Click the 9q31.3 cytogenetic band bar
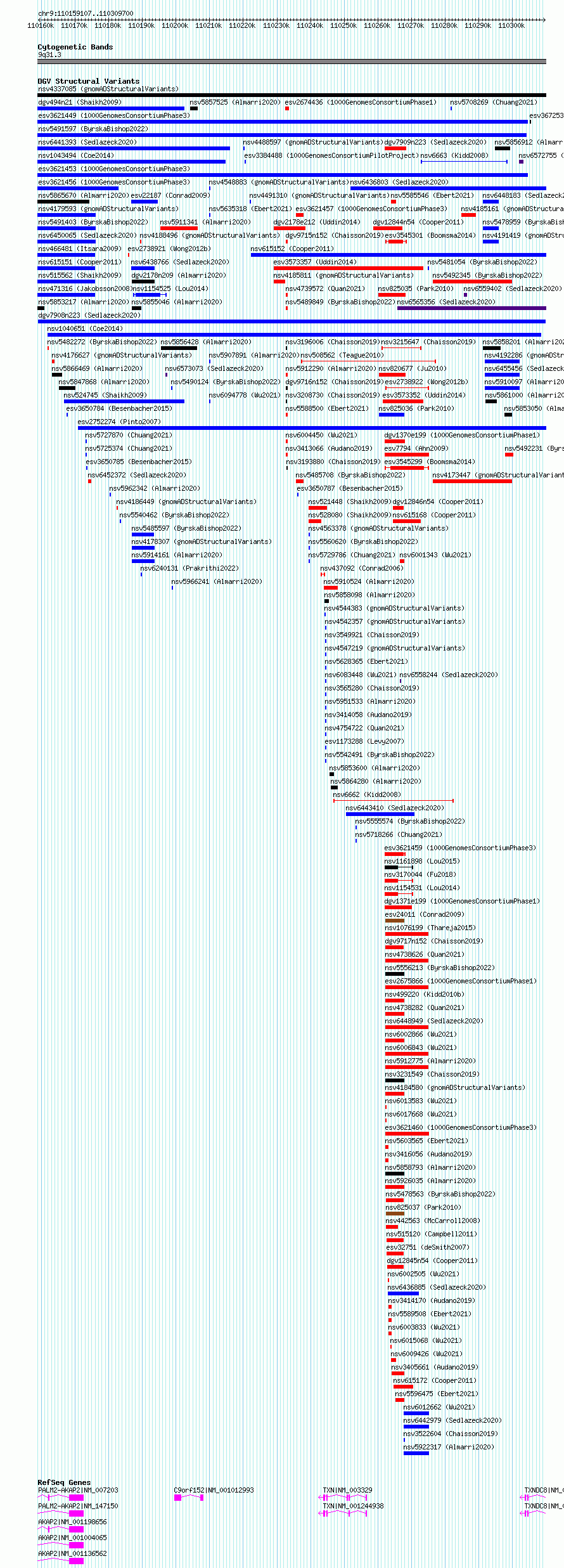 pyautogui.click(x=292, y=62)
